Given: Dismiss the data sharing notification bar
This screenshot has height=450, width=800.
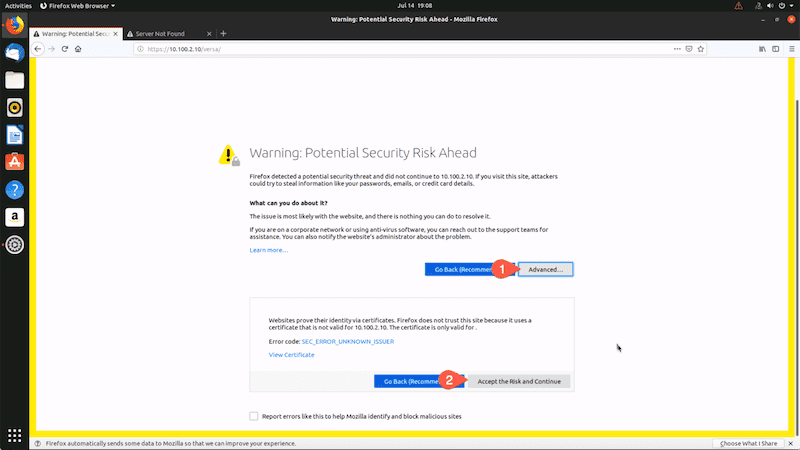Looking at the screenshot, I should 790,443.
